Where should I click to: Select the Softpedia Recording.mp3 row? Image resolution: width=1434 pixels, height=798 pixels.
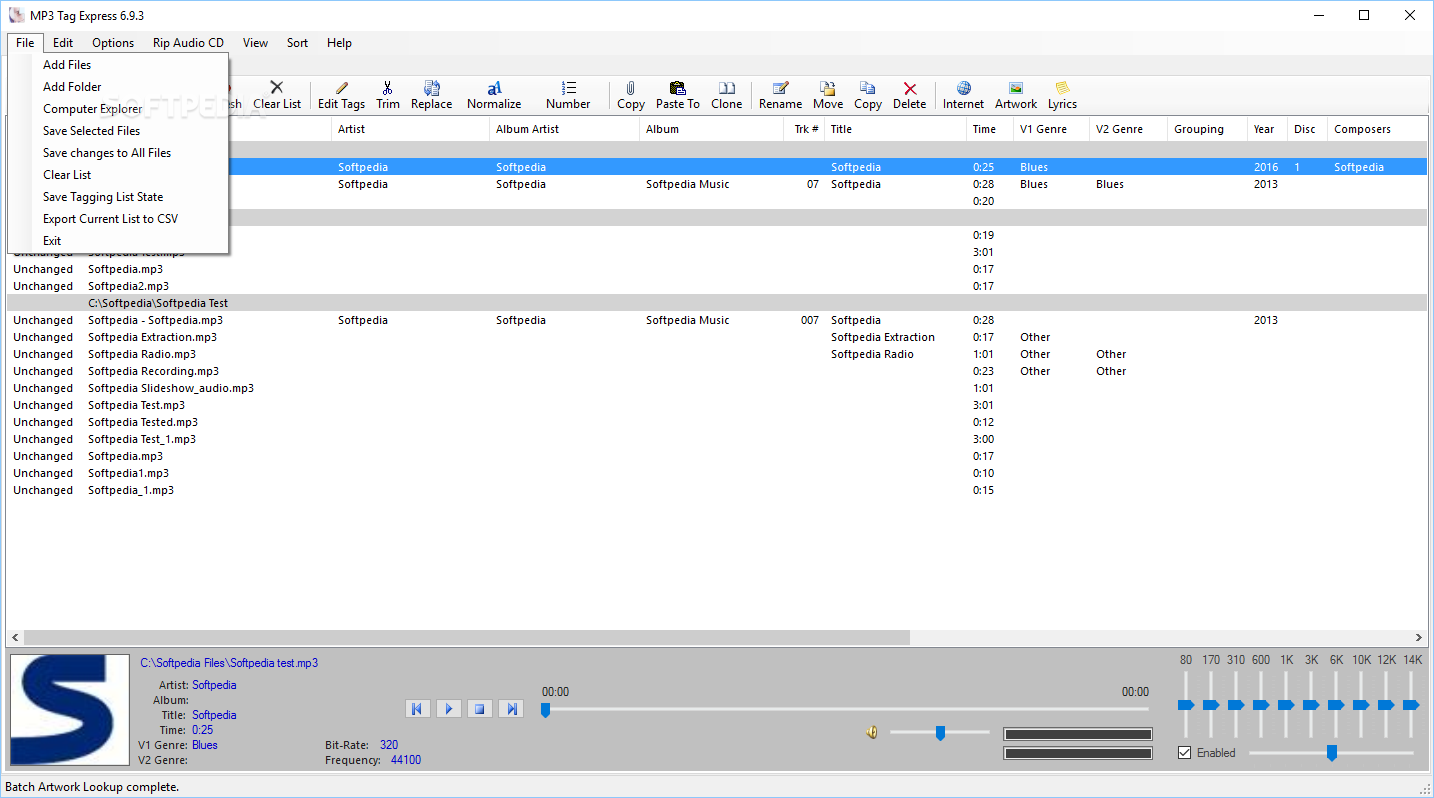(x=716, y=371)
